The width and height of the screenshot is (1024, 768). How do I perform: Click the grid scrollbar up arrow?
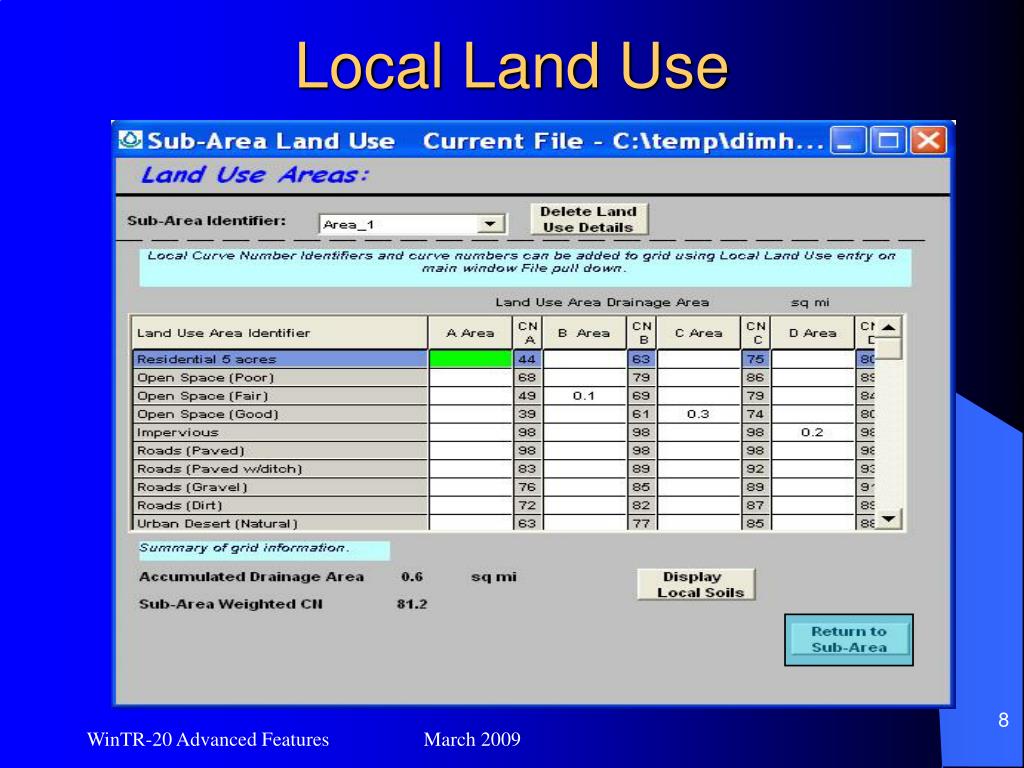(888, 327)
